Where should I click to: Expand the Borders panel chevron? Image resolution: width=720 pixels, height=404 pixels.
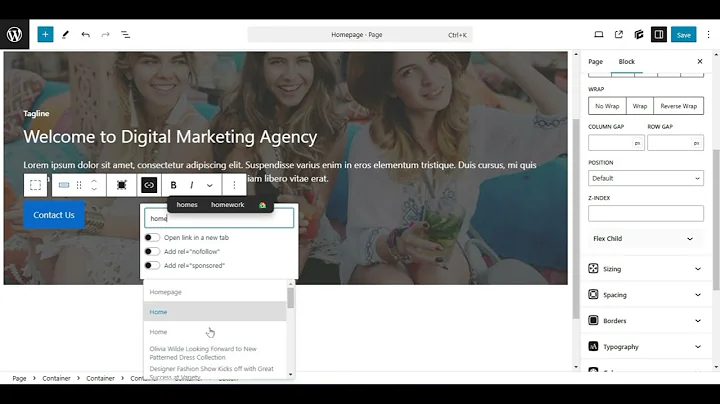click(698, 320)
